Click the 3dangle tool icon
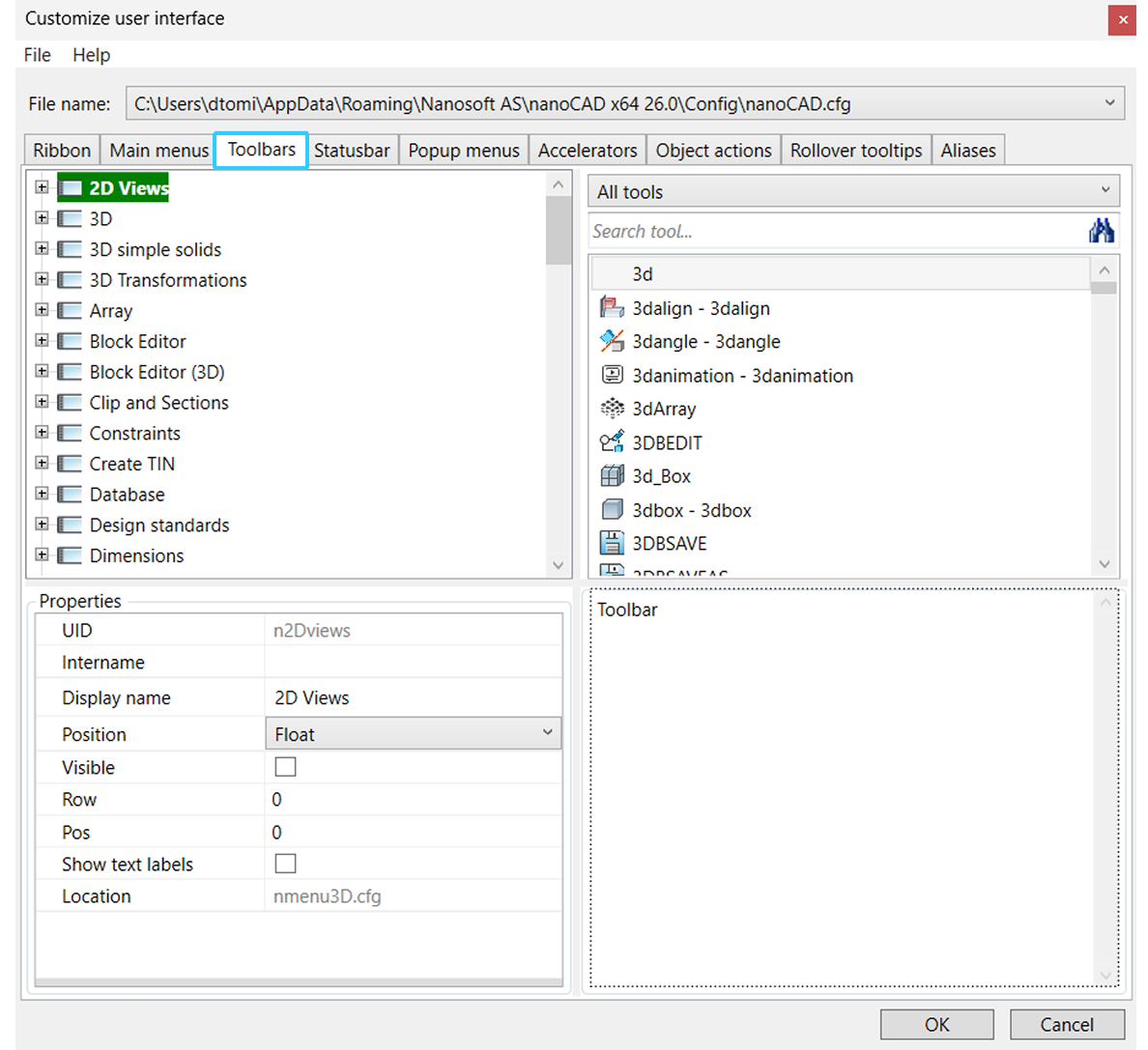The height and width of the screenshot is (1050, 1148). (612, 341)
